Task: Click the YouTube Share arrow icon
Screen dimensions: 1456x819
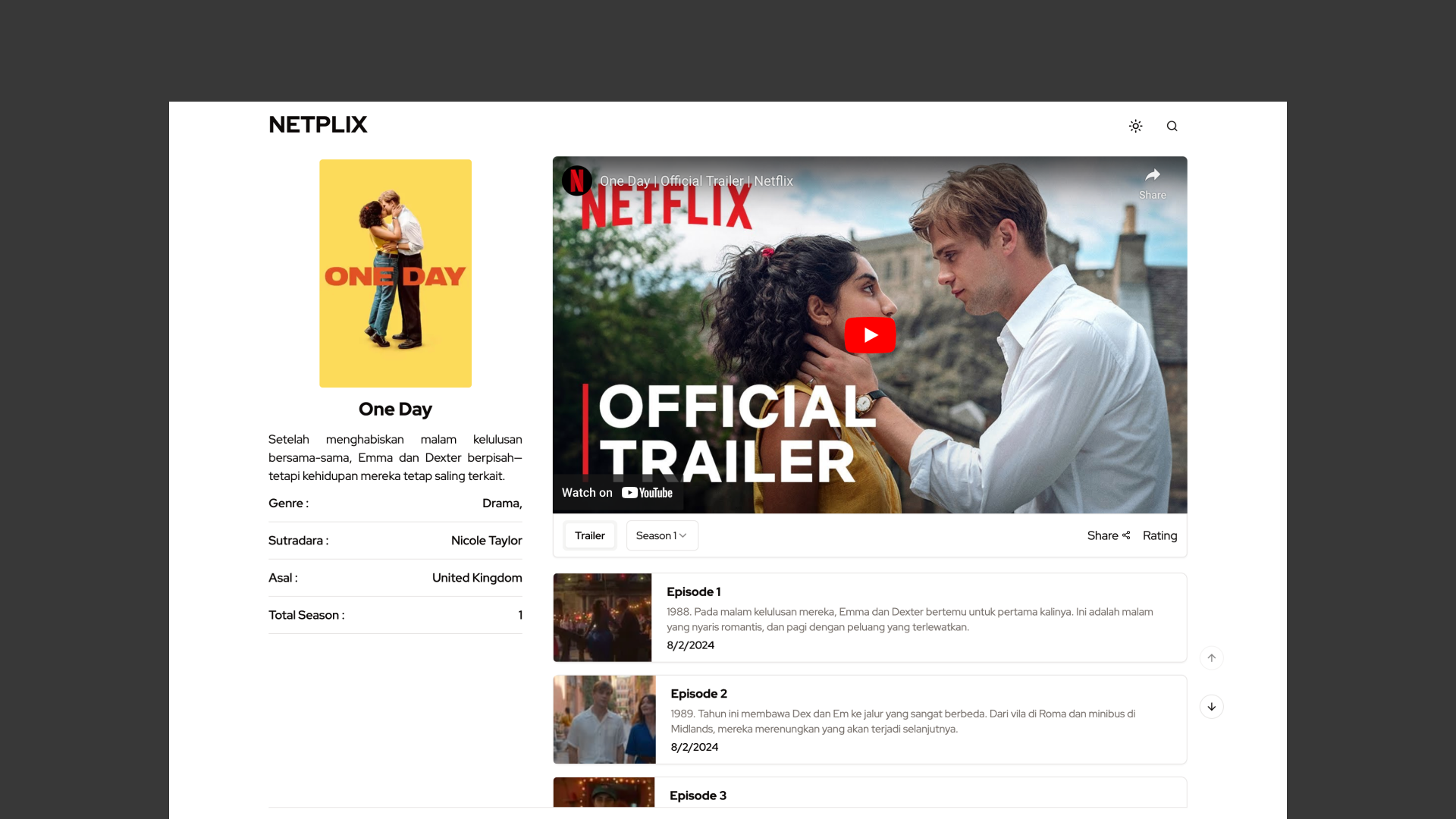Action: click(x=1152, y=176)
